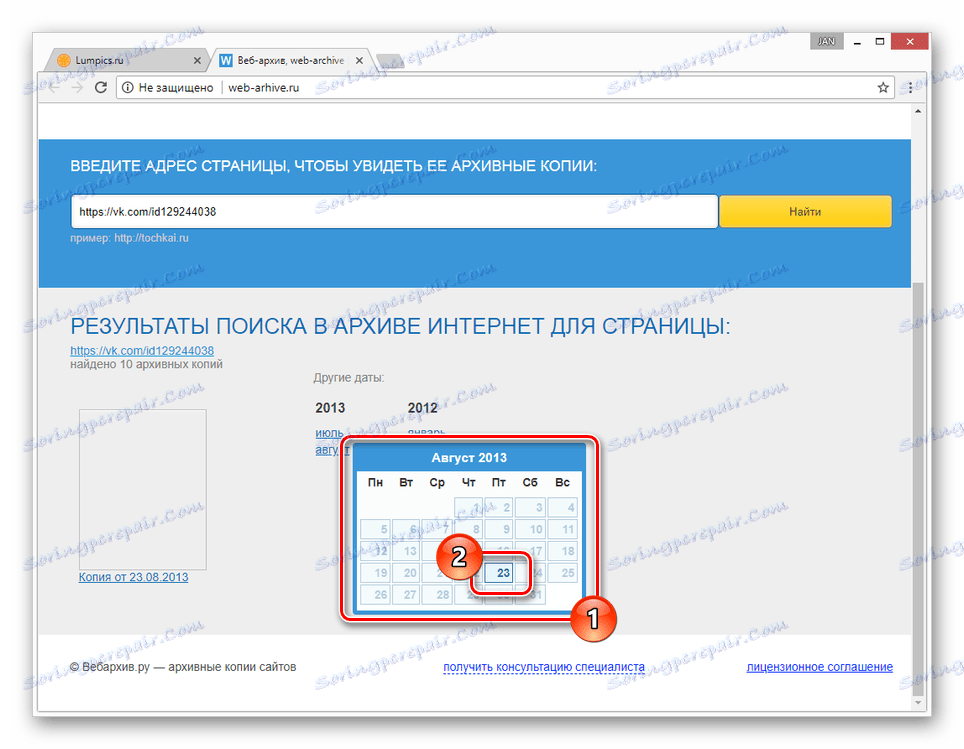964x749 pixels.
Task: Click day 25 in the calendar
Action: tap(563, 573)
